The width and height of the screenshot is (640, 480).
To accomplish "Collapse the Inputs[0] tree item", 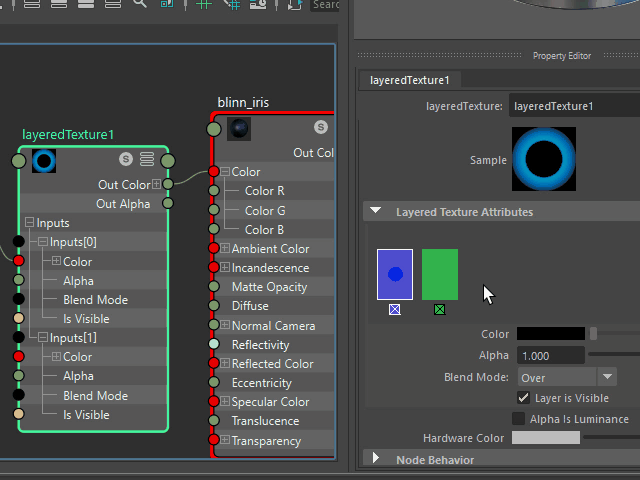I will coord(43,242).
